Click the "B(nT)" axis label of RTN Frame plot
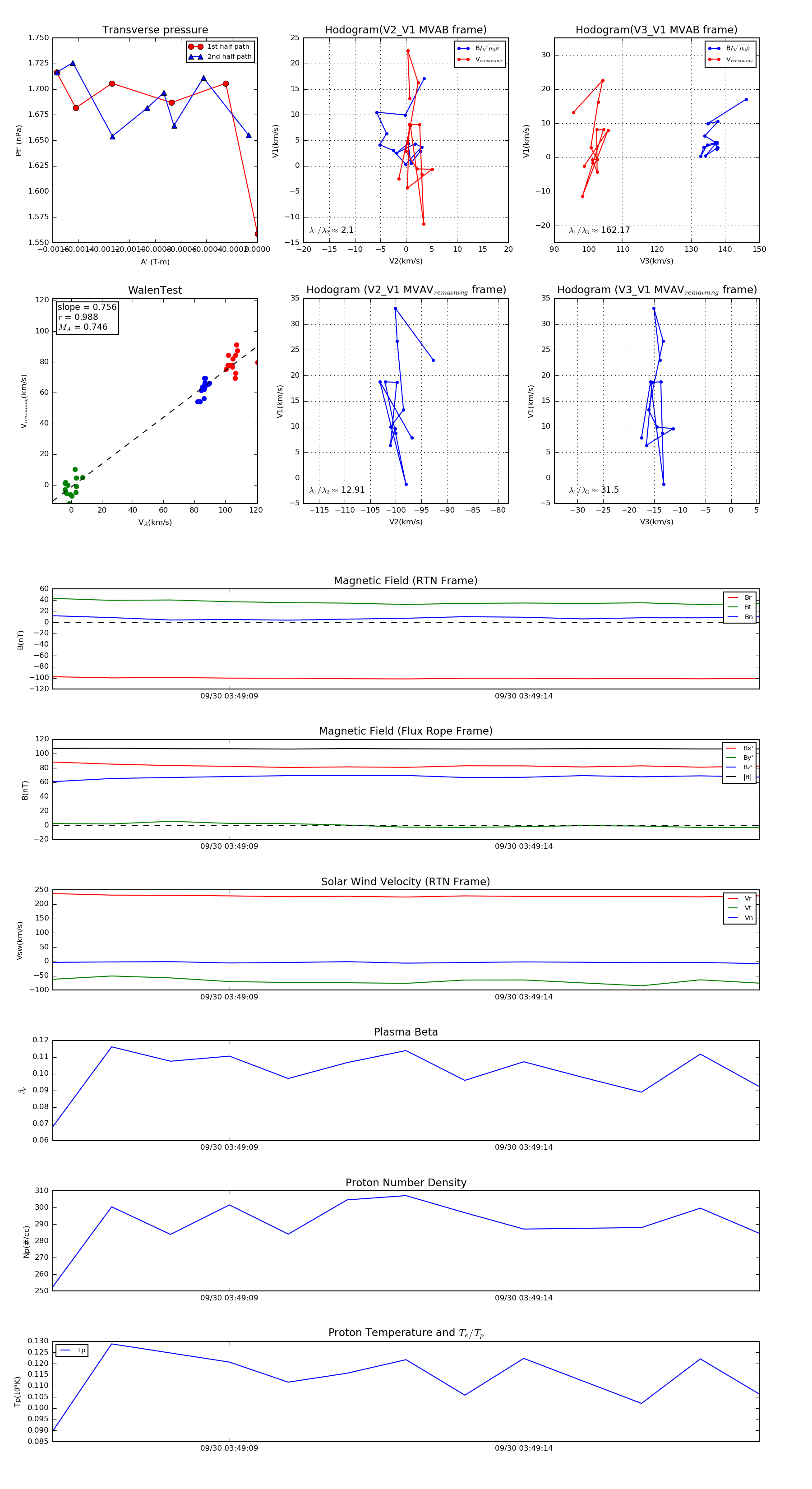812x1489 pixels. [20, 640]
